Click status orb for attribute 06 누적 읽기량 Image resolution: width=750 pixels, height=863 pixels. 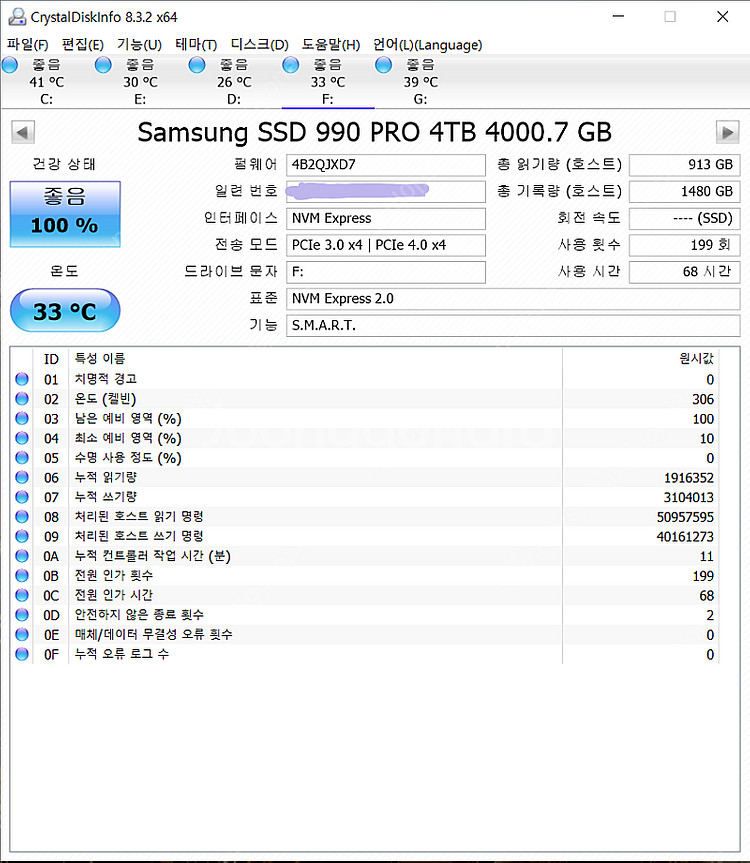[22, 477]
